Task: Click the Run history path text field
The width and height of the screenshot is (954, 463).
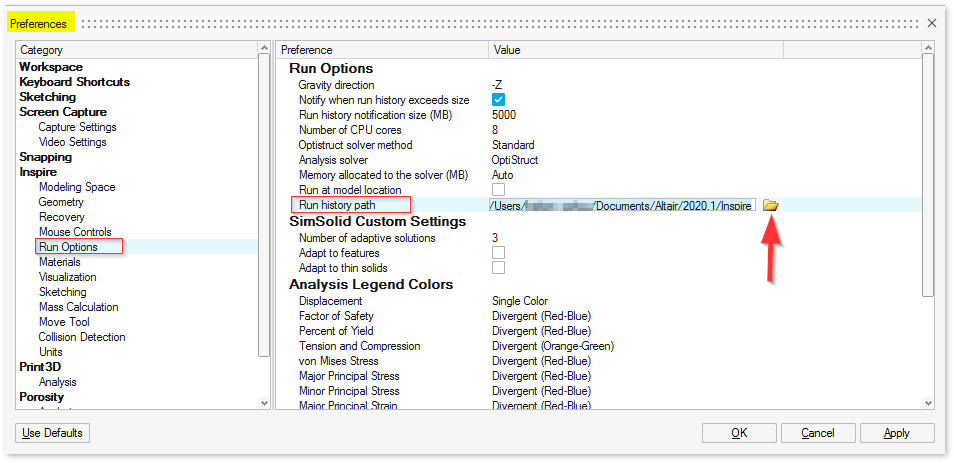Action: [620, 205]
